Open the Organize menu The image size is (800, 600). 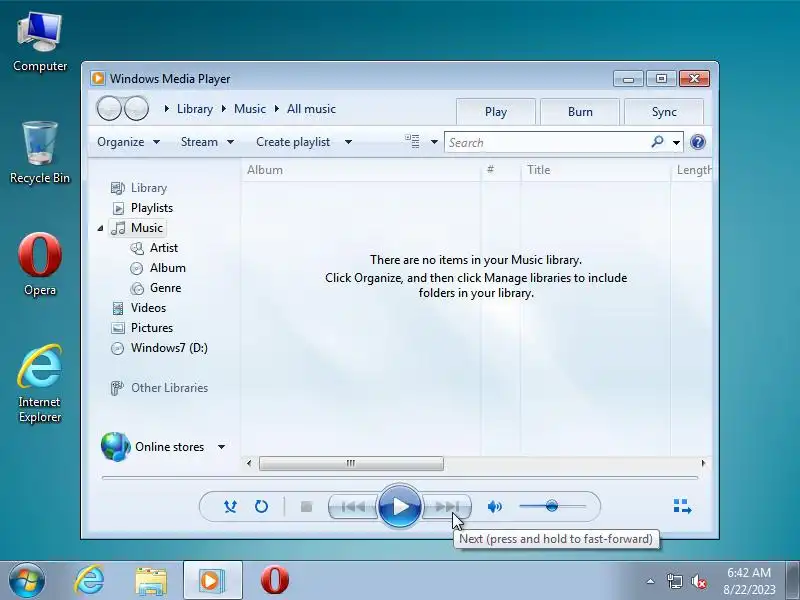[x=129, y=142]
